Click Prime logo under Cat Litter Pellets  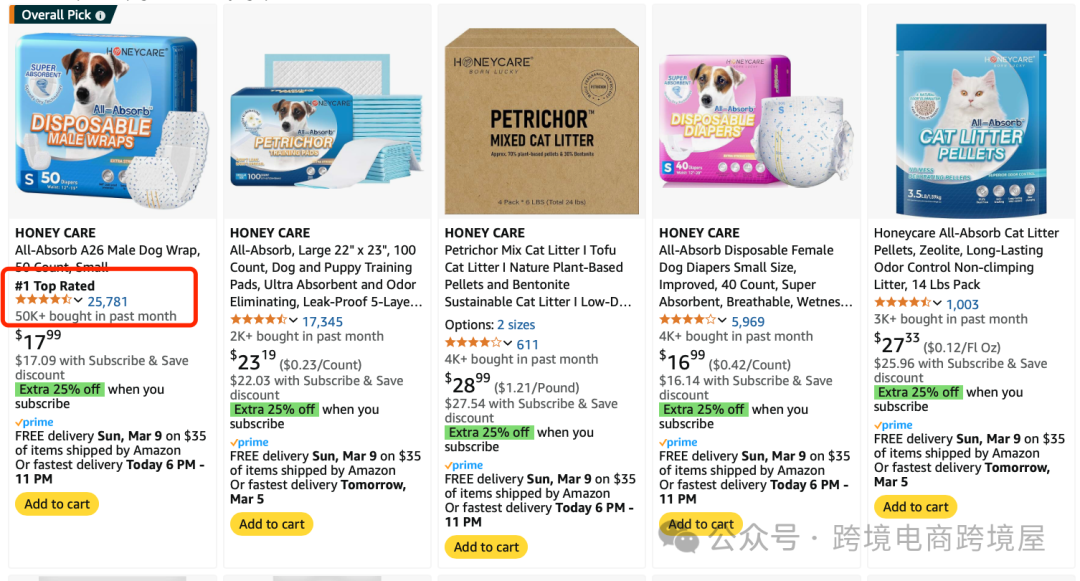[893, 425]
